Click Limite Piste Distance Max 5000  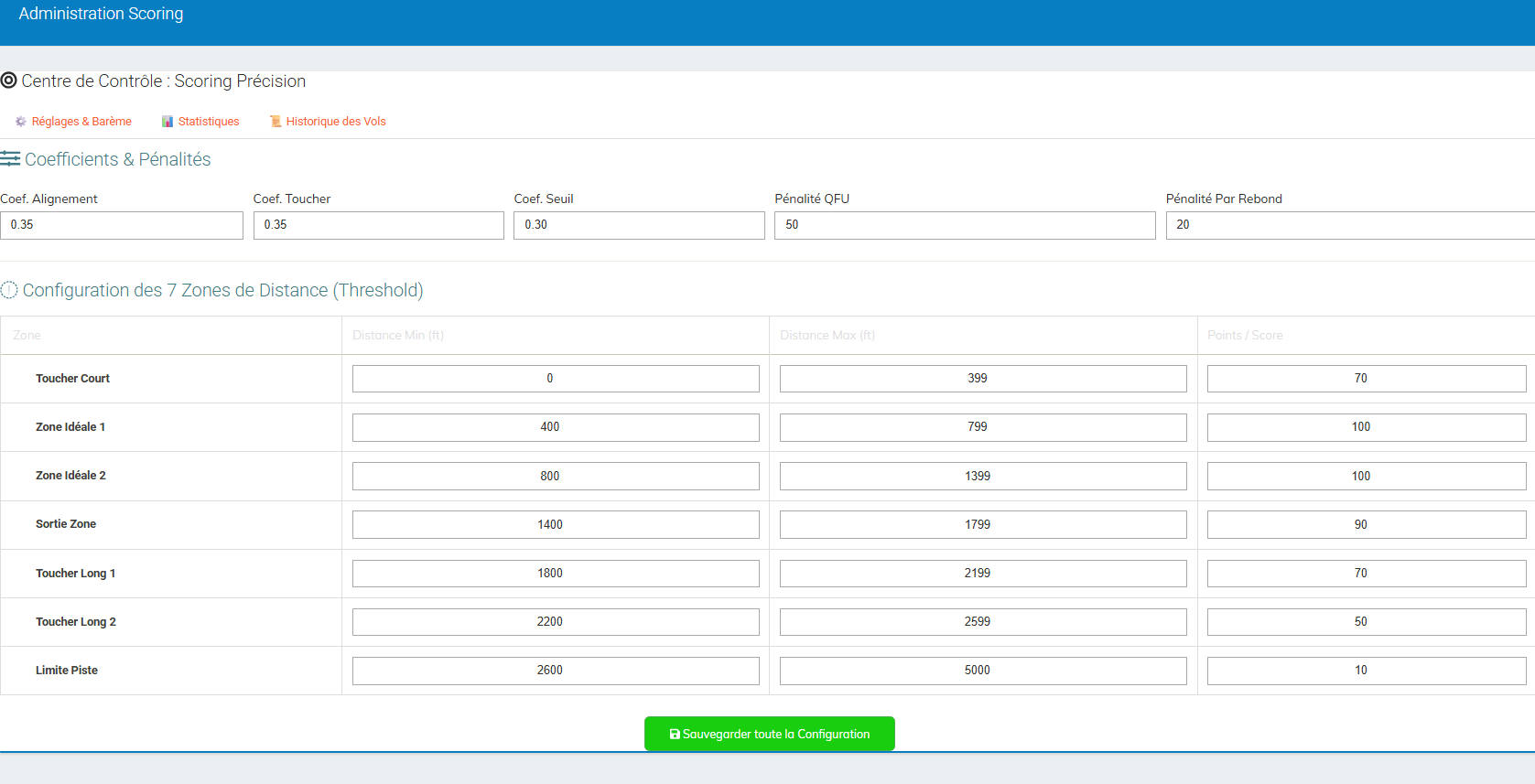[x=983, y=671]
